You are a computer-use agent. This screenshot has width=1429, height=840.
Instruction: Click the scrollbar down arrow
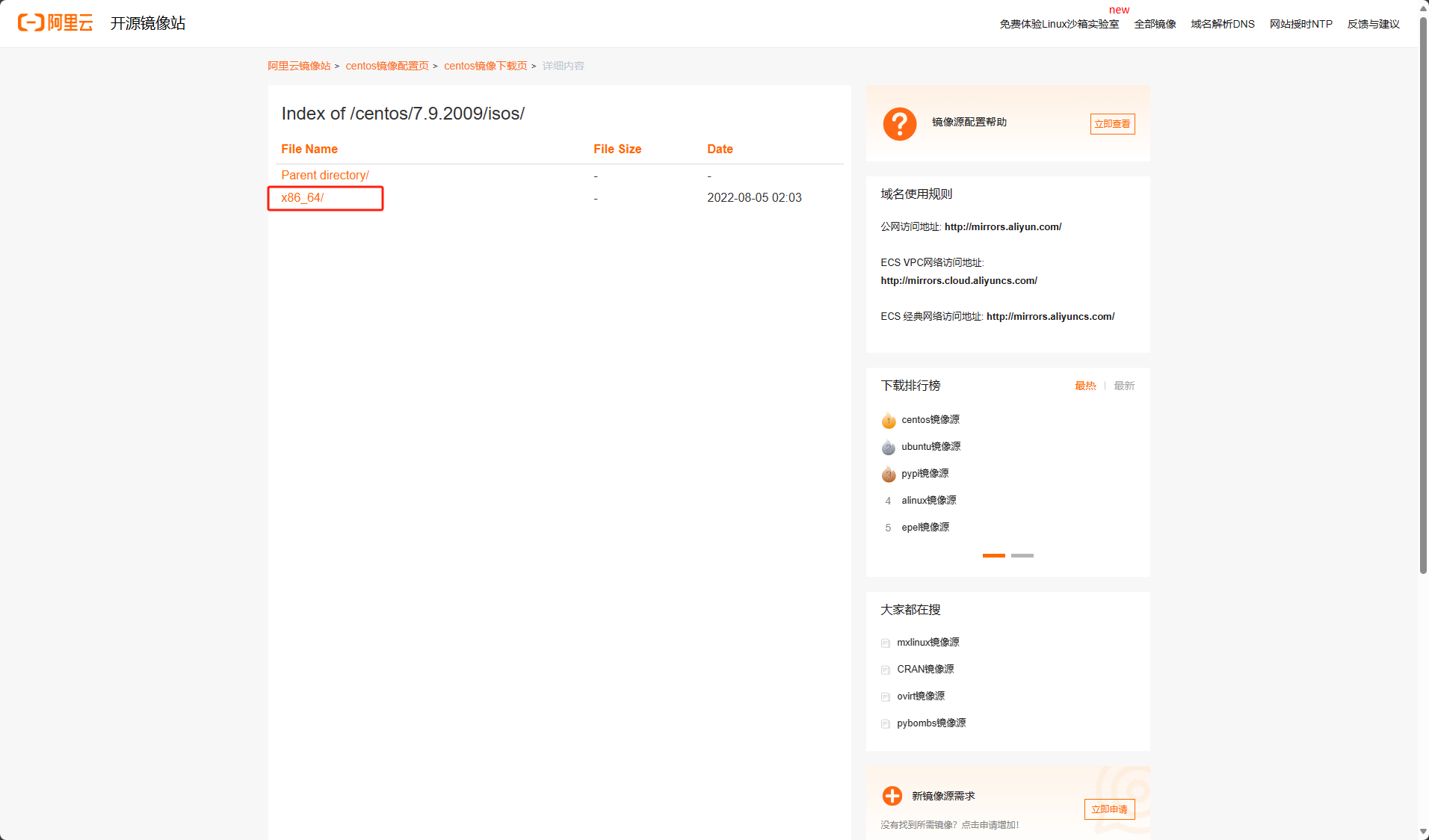[x=1423, y=832]
